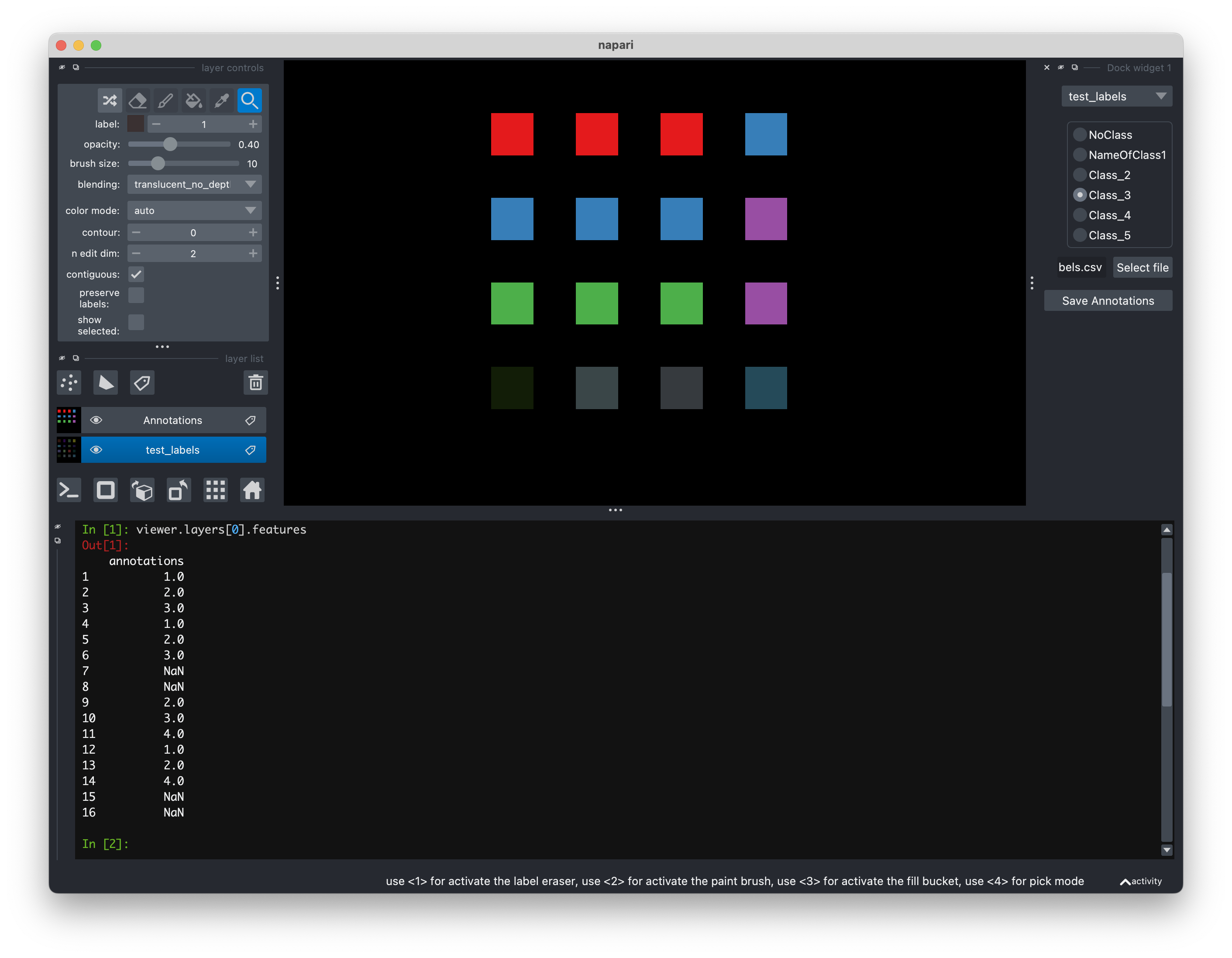Delete layer using the trash icon
Screen dimensions: 1232x958
(255, 383)
